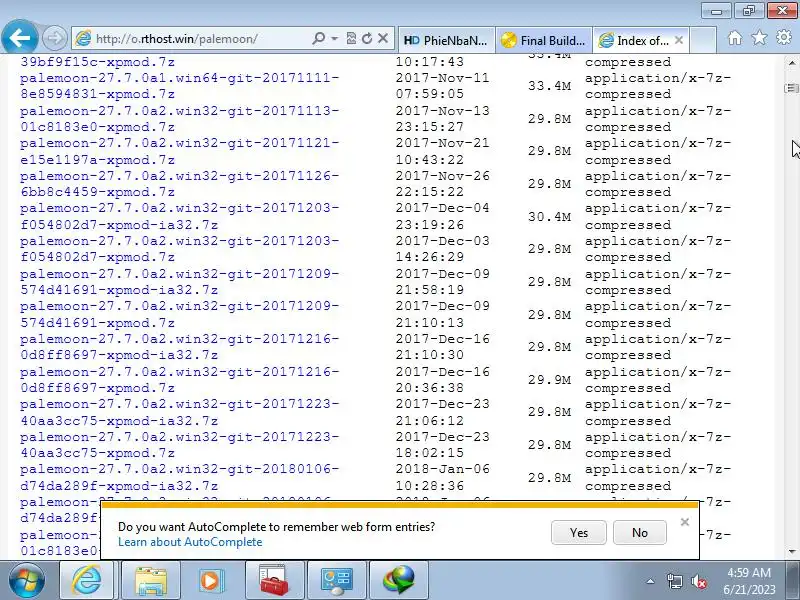Click the search magnifier in address bar

318,38
